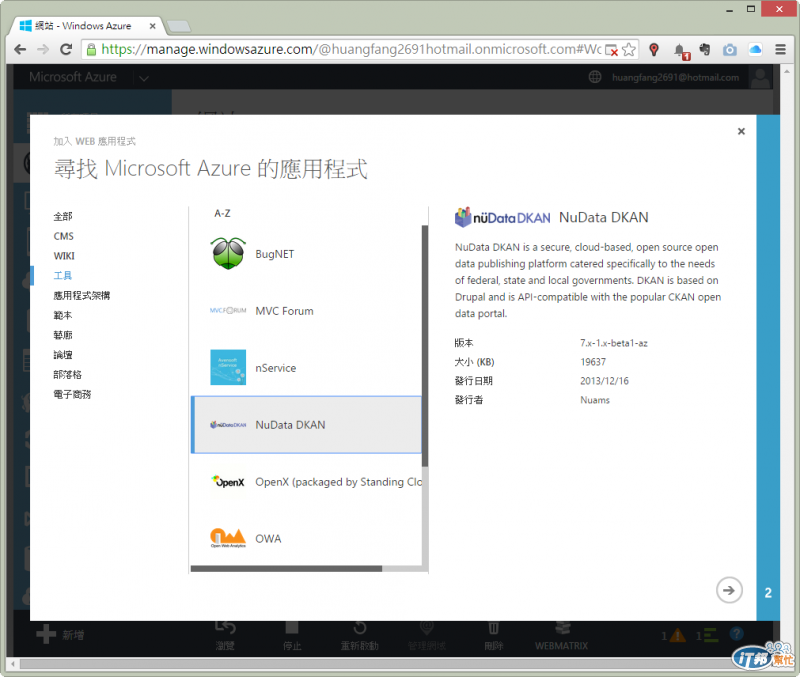Select the 工具 category
The height and width of the screenshot is (677, 800).
[63, 275]
